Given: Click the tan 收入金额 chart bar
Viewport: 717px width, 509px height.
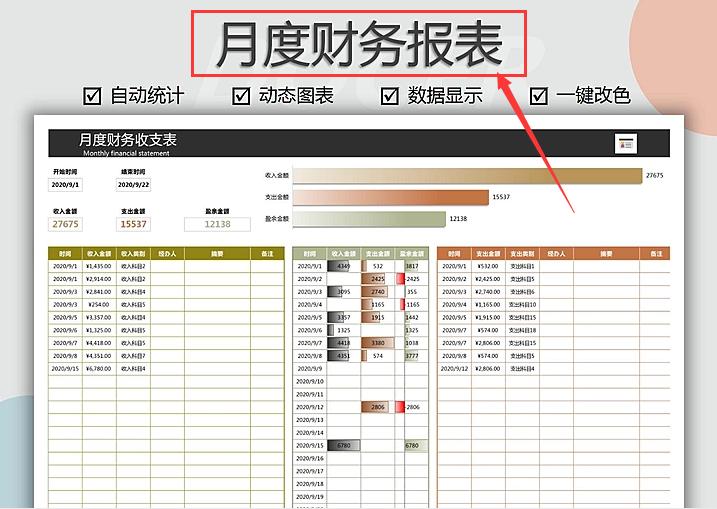Looking at the screenshot, I should pyautogui.click(x=467, y=176).
